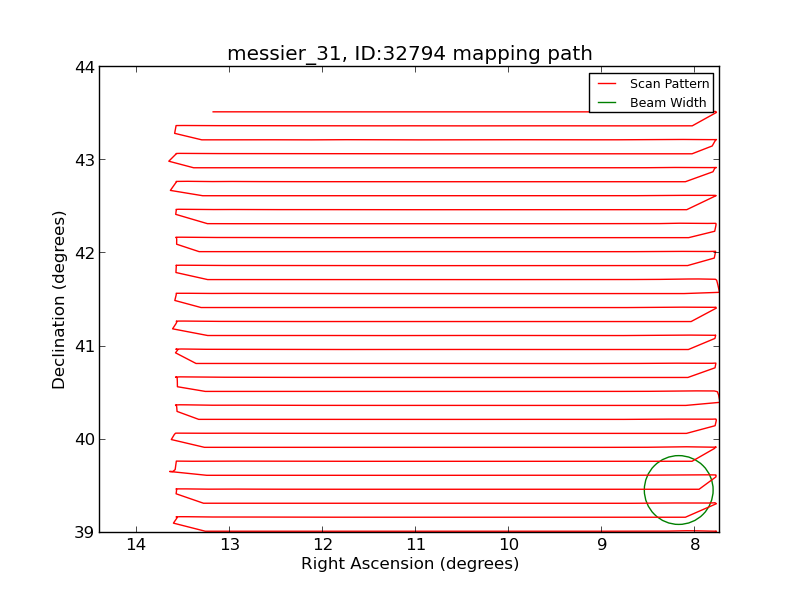Click the 12 tick label on right ascension axis
800x600 pixels.
click(x=322, y=545)
